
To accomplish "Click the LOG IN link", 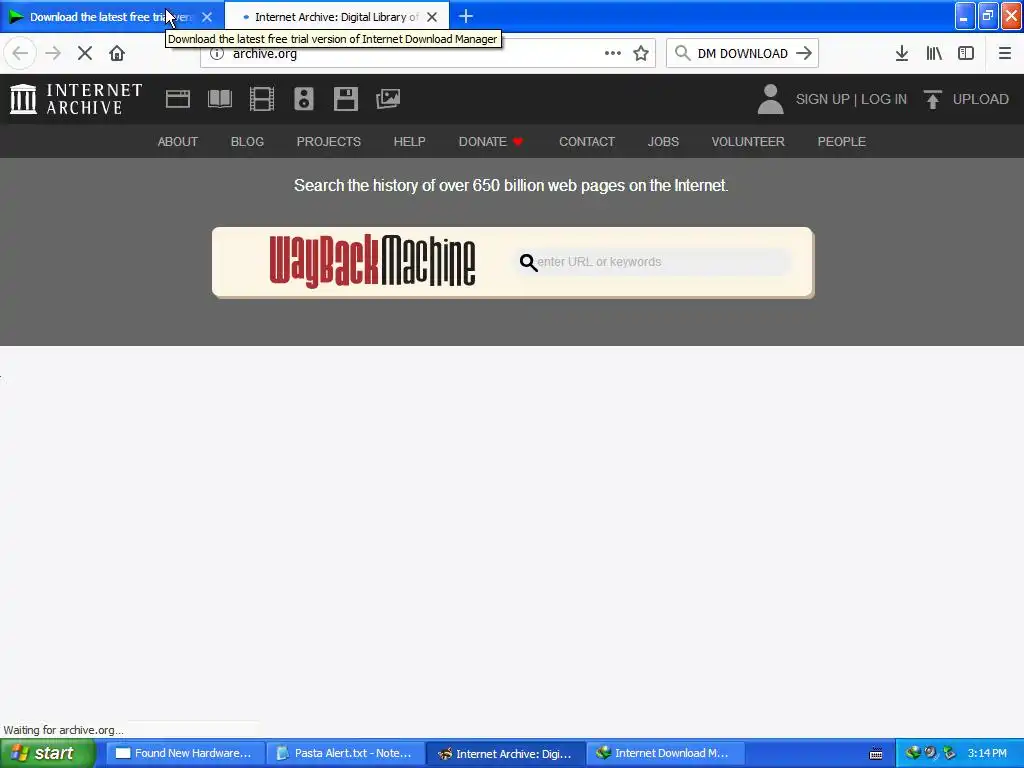I will point(884,99).
